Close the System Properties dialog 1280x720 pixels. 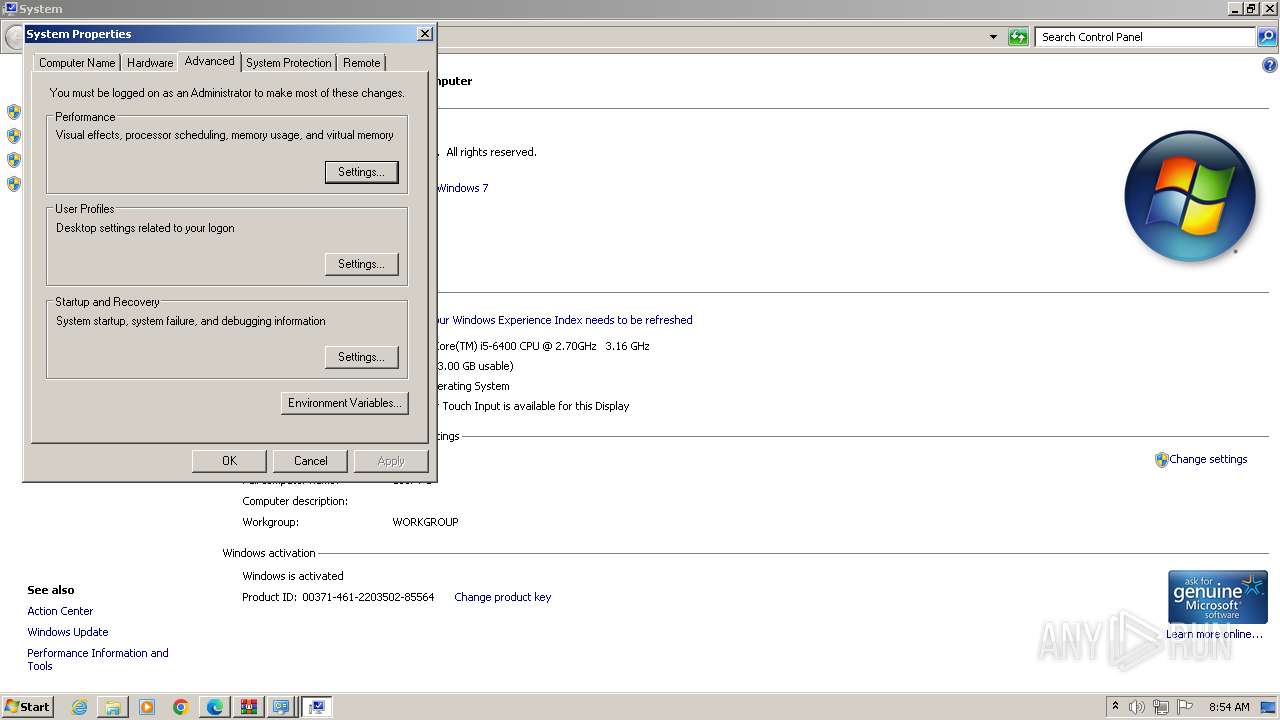point(425,33)
